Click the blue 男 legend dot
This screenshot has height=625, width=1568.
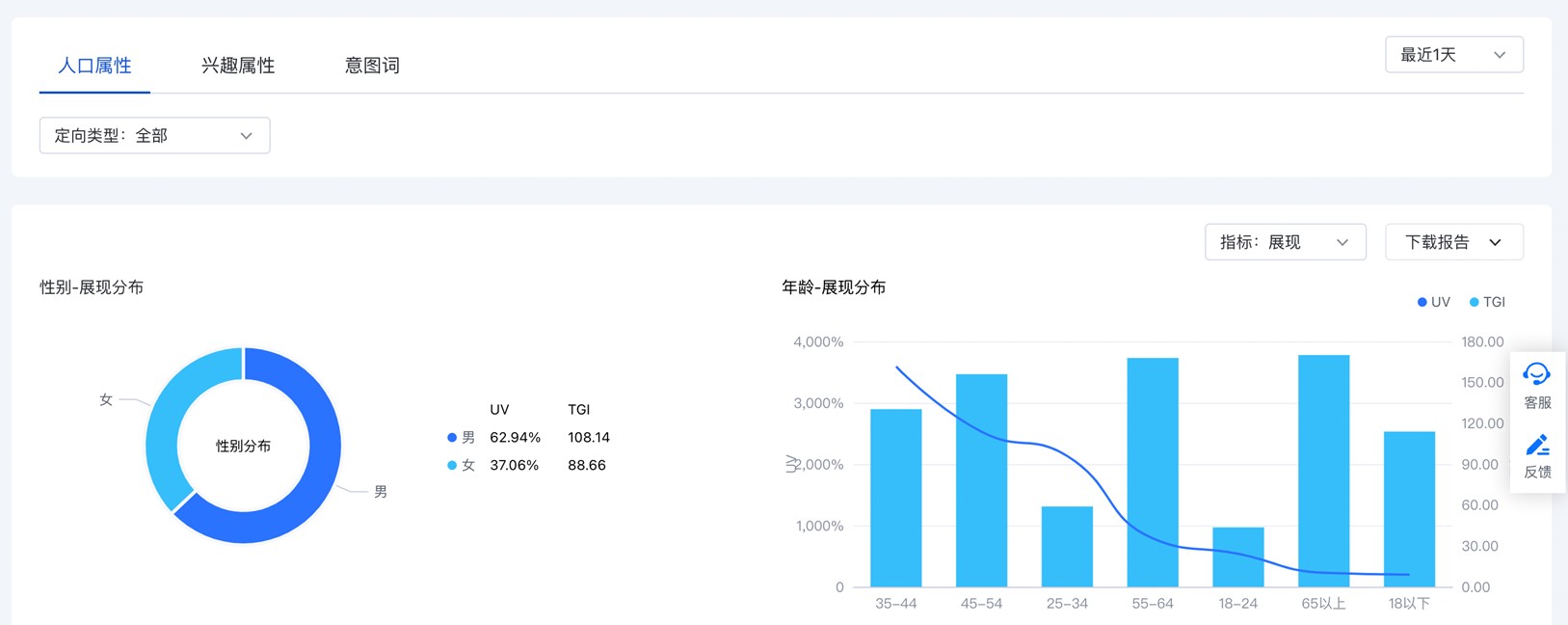point(452,438)
